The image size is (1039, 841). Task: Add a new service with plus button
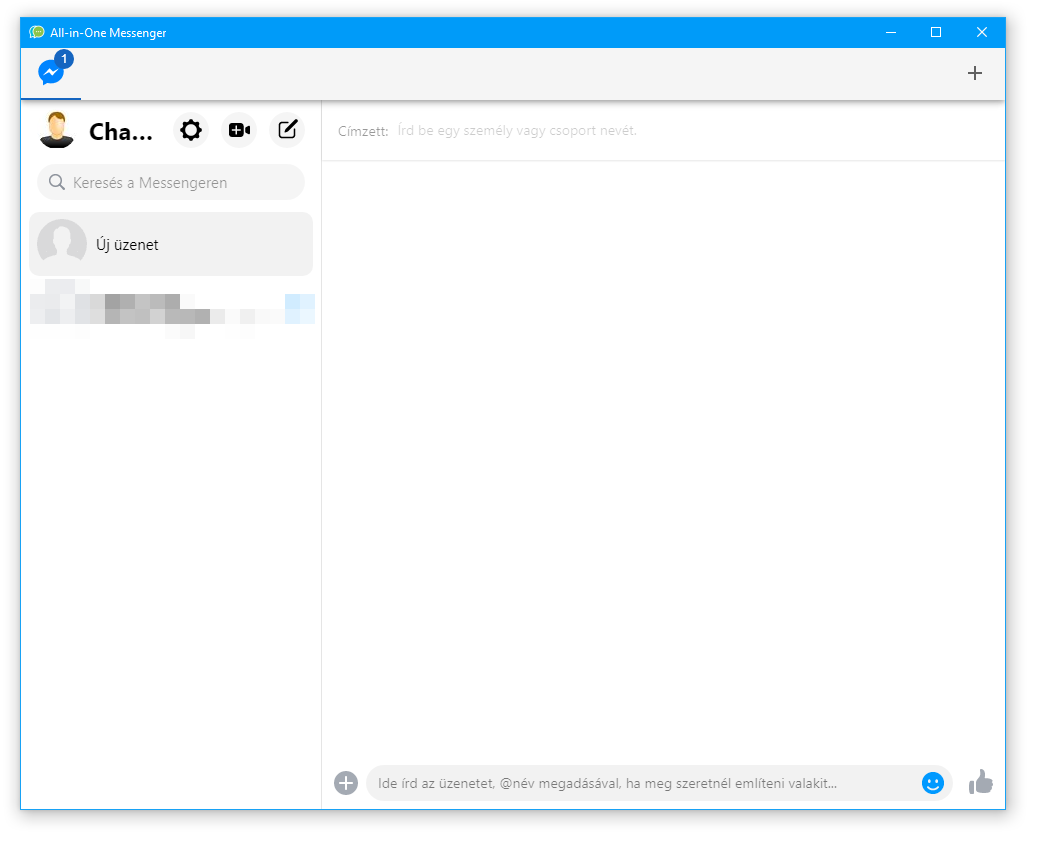[974, 73]
